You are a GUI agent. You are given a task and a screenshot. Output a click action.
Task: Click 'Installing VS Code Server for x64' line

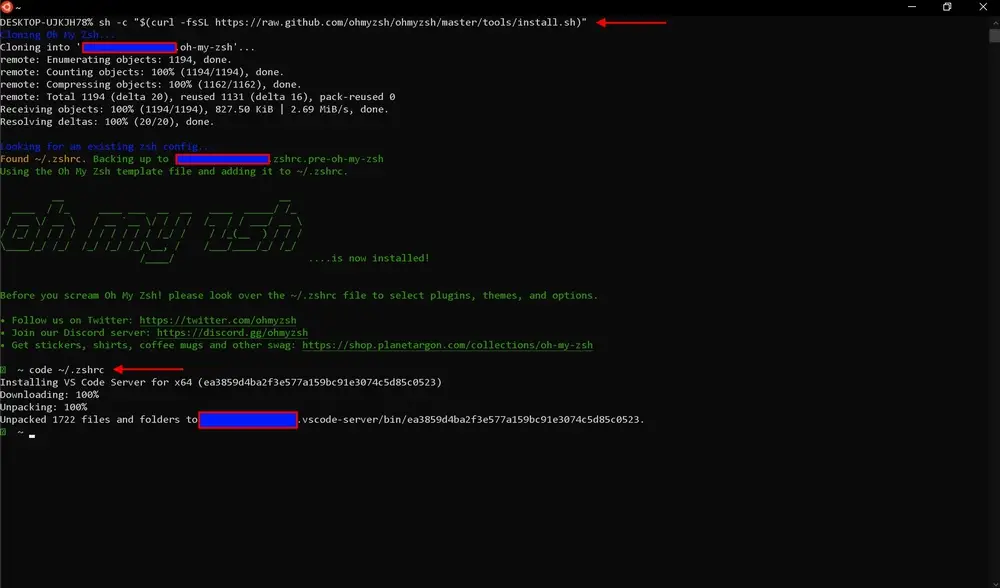point(221,382)
